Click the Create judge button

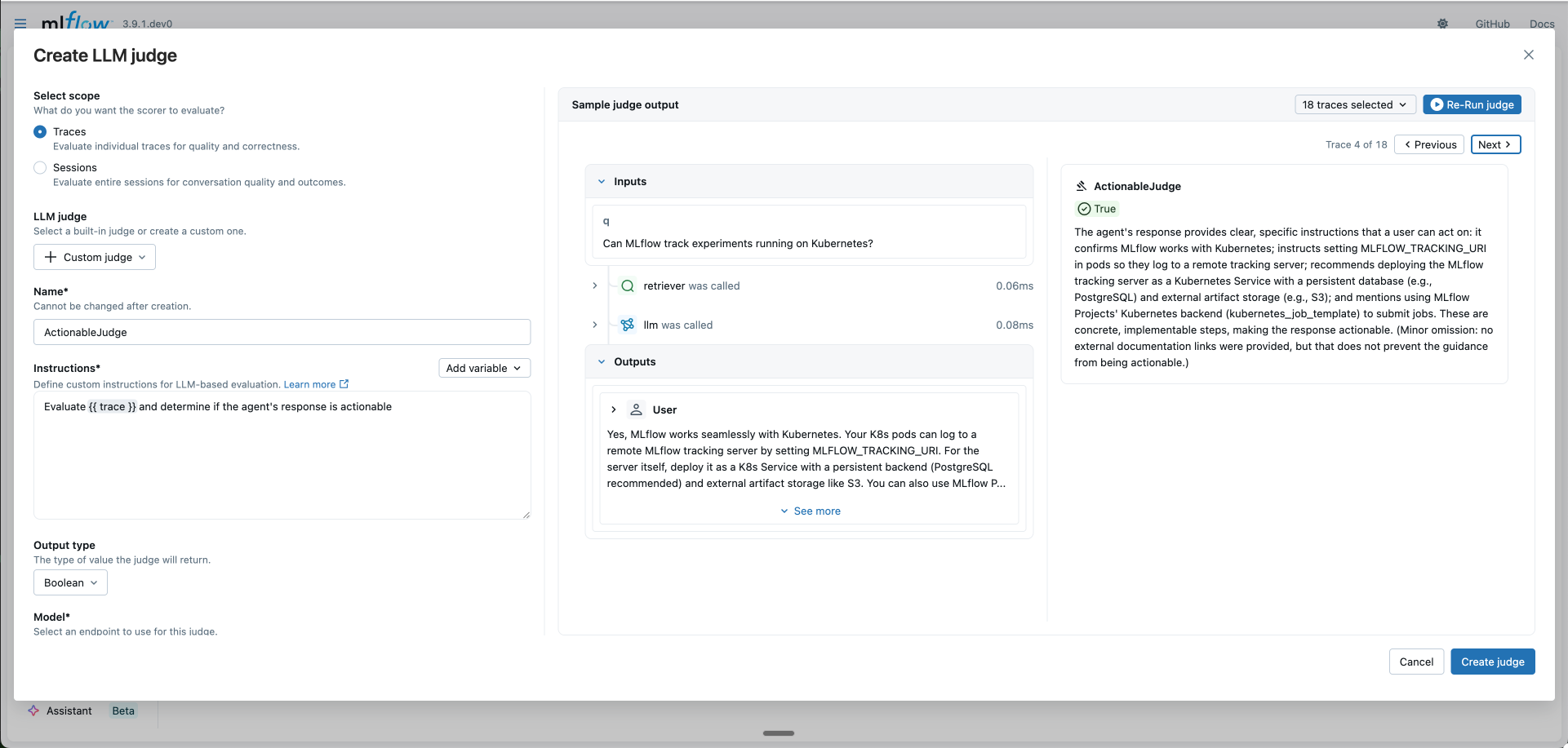point(1492,662)
